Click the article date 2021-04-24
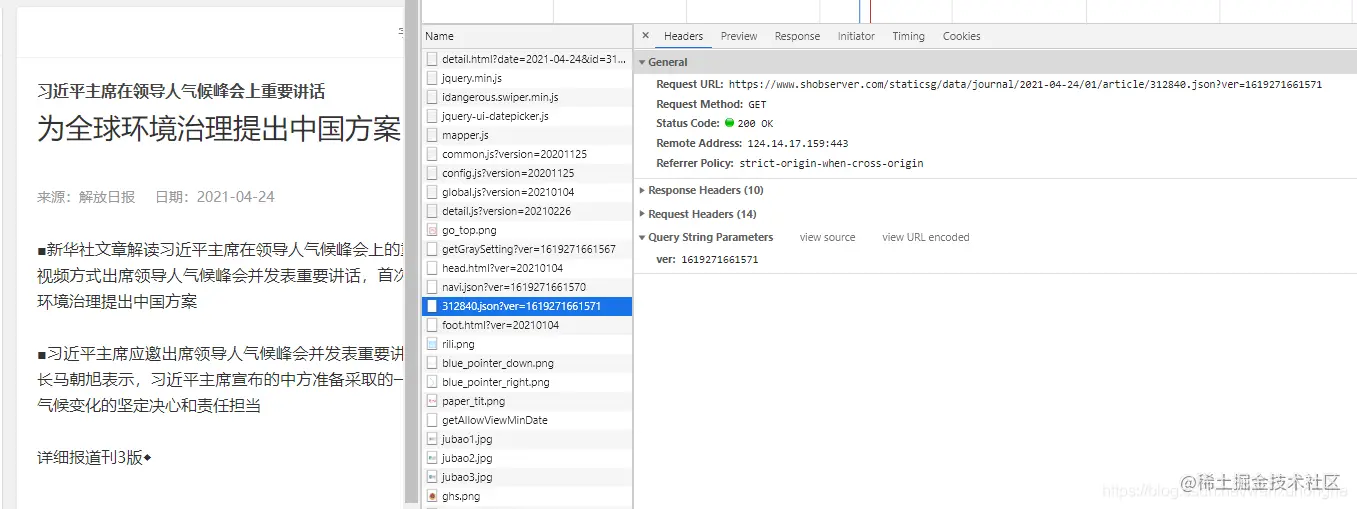The image size is (1357, 509). coord(235,197)
